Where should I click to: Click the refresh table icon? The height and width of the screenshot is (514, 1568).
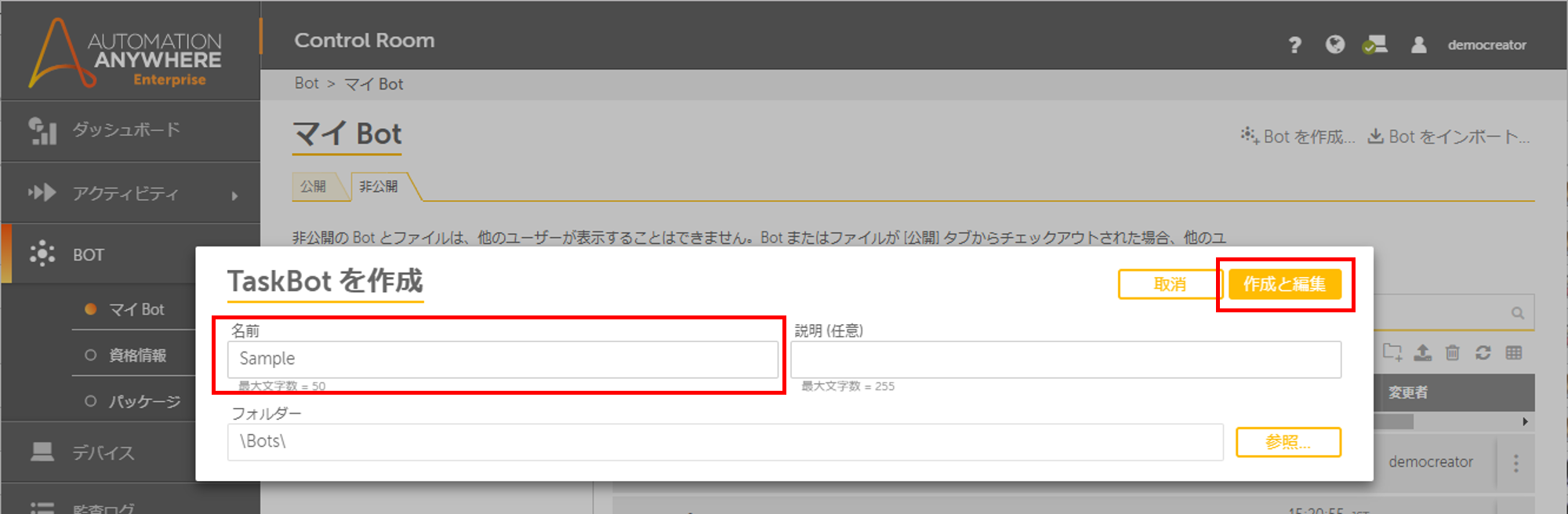[x=1483, y=352]
